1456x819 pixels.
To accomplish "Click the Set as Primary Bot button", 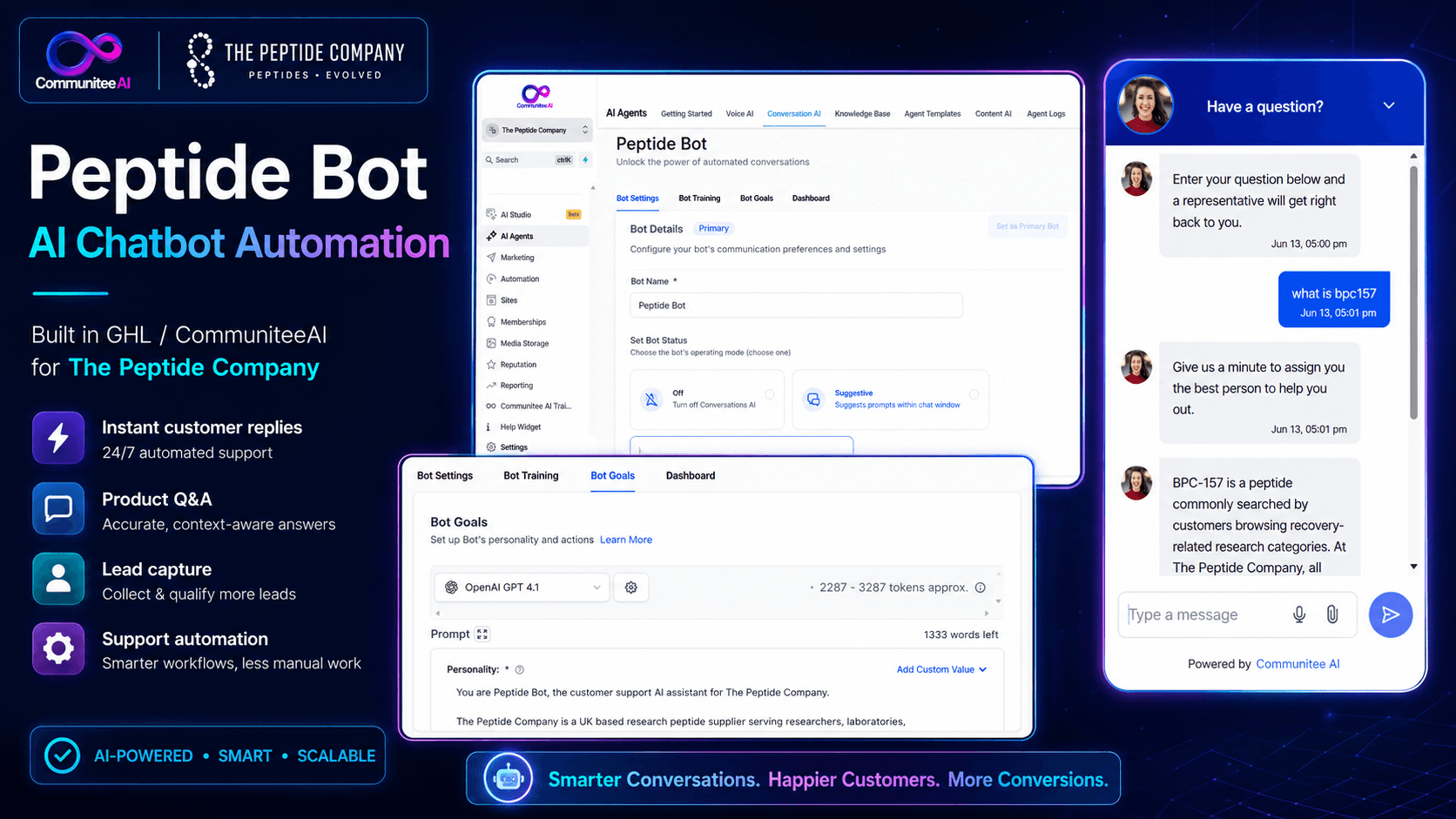I will (x=1028, y=226).
